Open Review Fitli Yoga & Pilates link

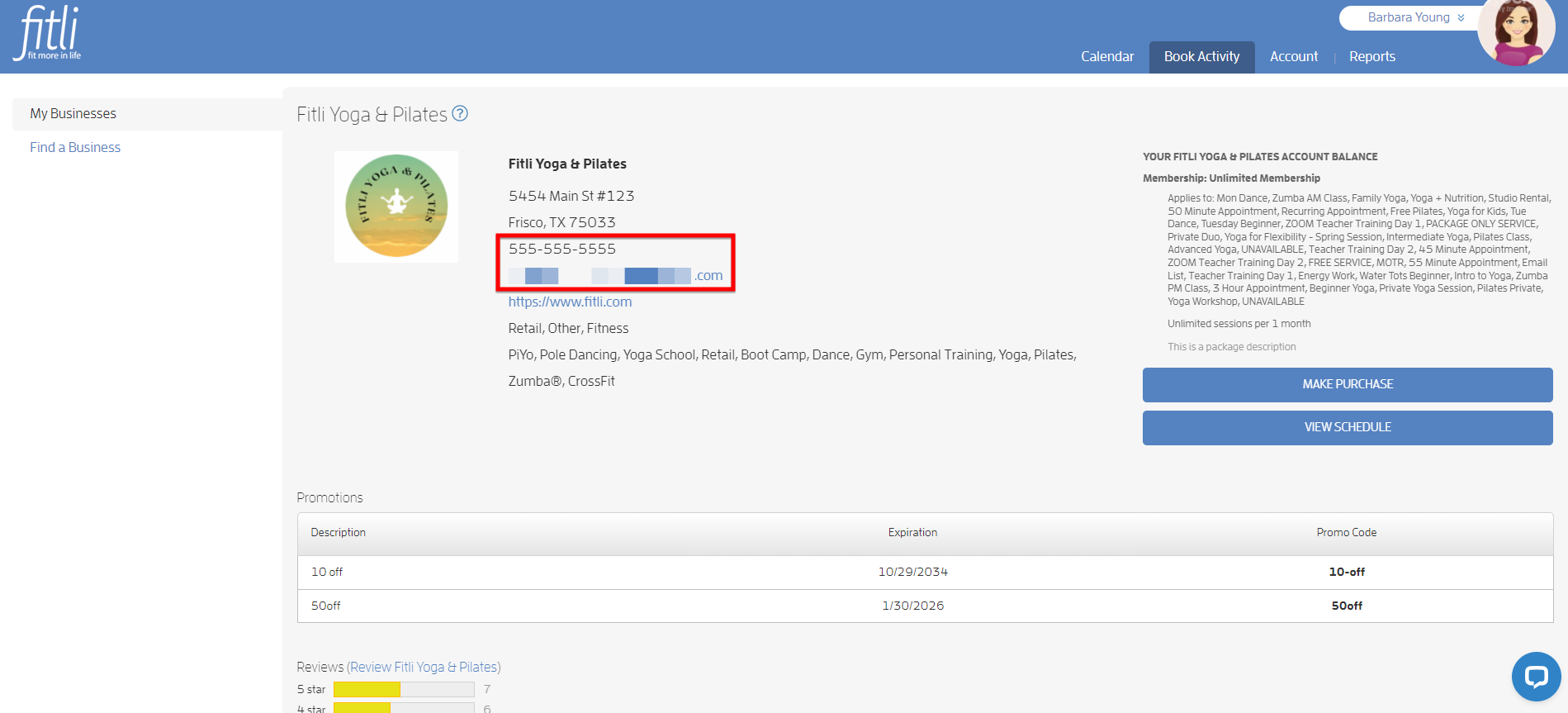pyautogui.click(x=424, y=667)
